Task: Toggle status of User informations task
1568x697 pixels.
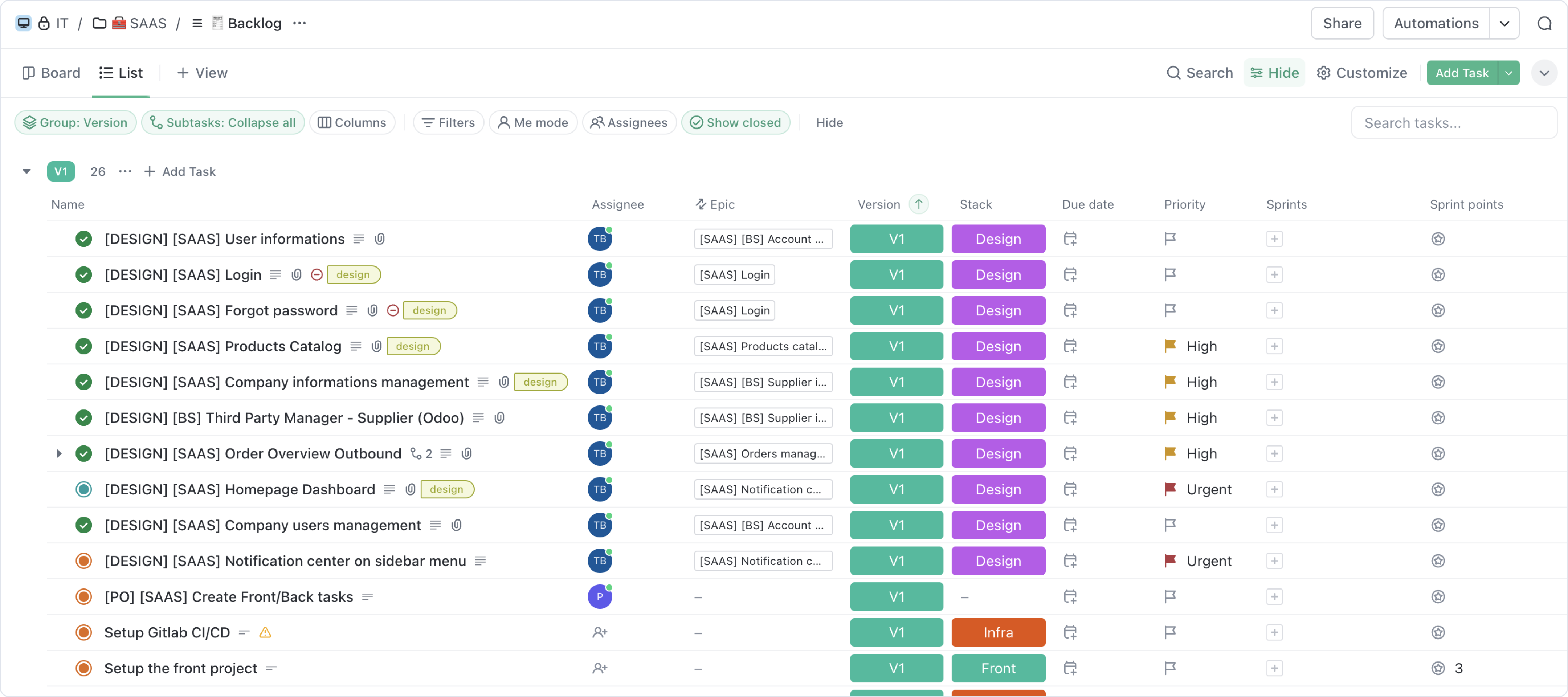Action: coord(83,239)
